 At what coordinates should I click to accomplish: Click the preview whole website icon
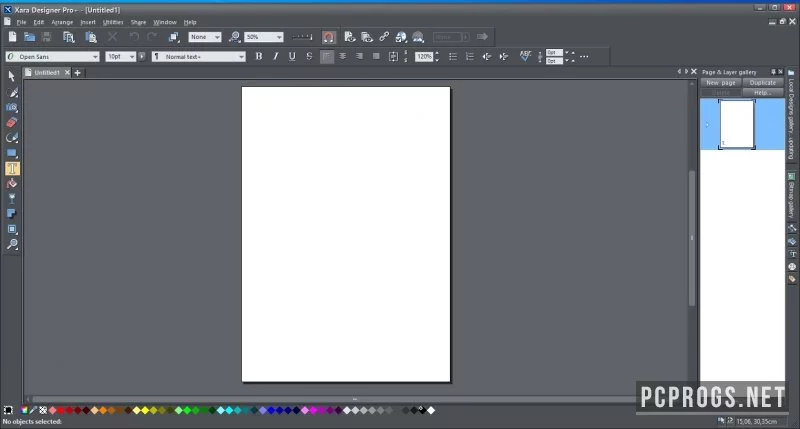pyautogui.click(x=367, y=37)
